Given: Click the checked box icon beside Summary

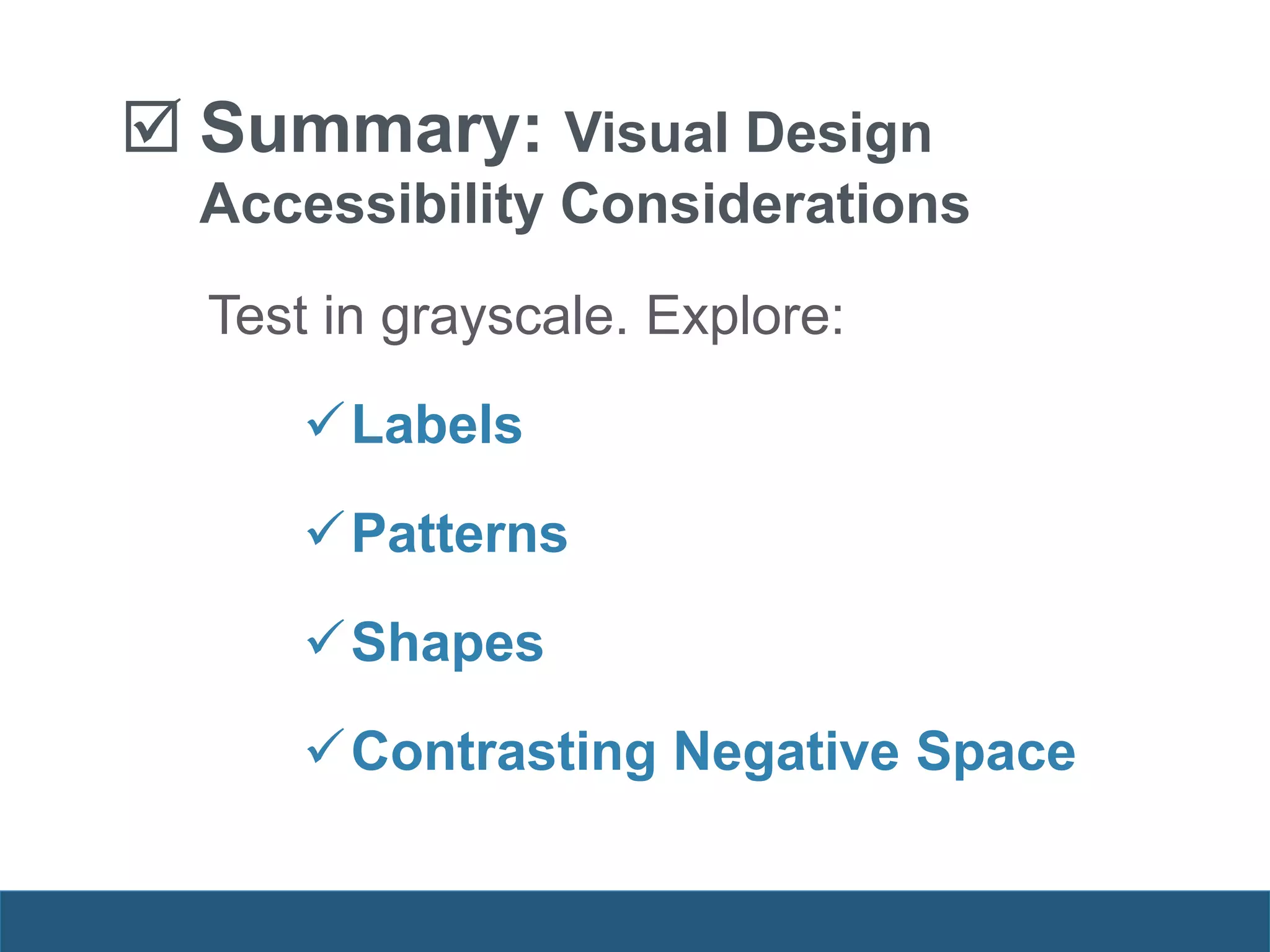Looking at the screenshot, I should [x=153, y=126].
